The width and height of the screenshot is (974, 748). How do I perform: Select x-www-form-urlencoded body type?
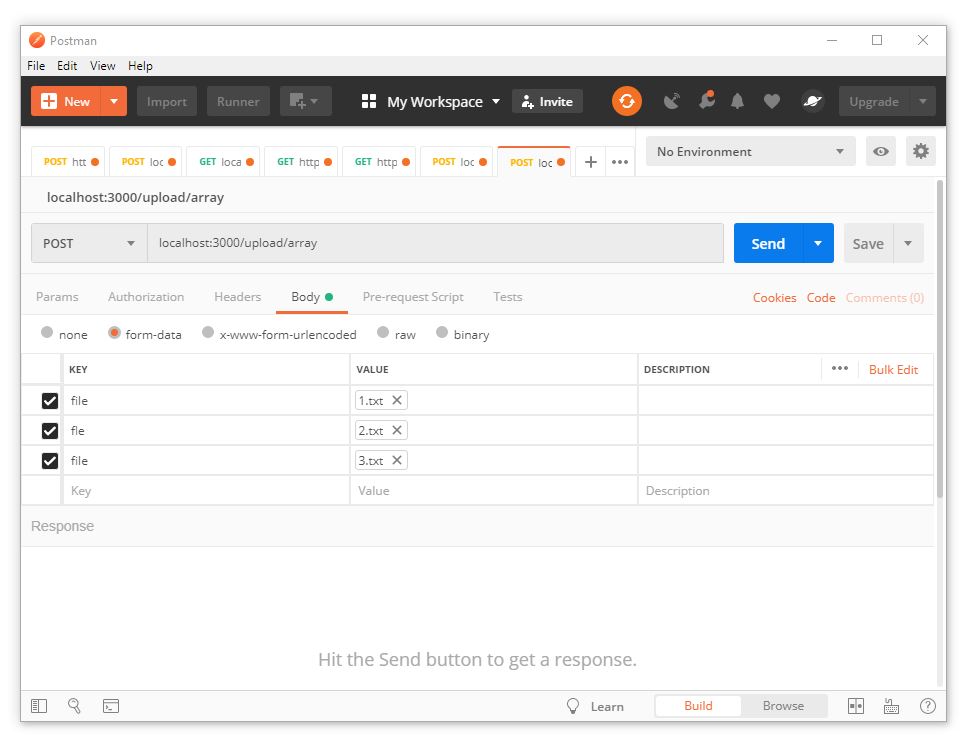[208, 332]
